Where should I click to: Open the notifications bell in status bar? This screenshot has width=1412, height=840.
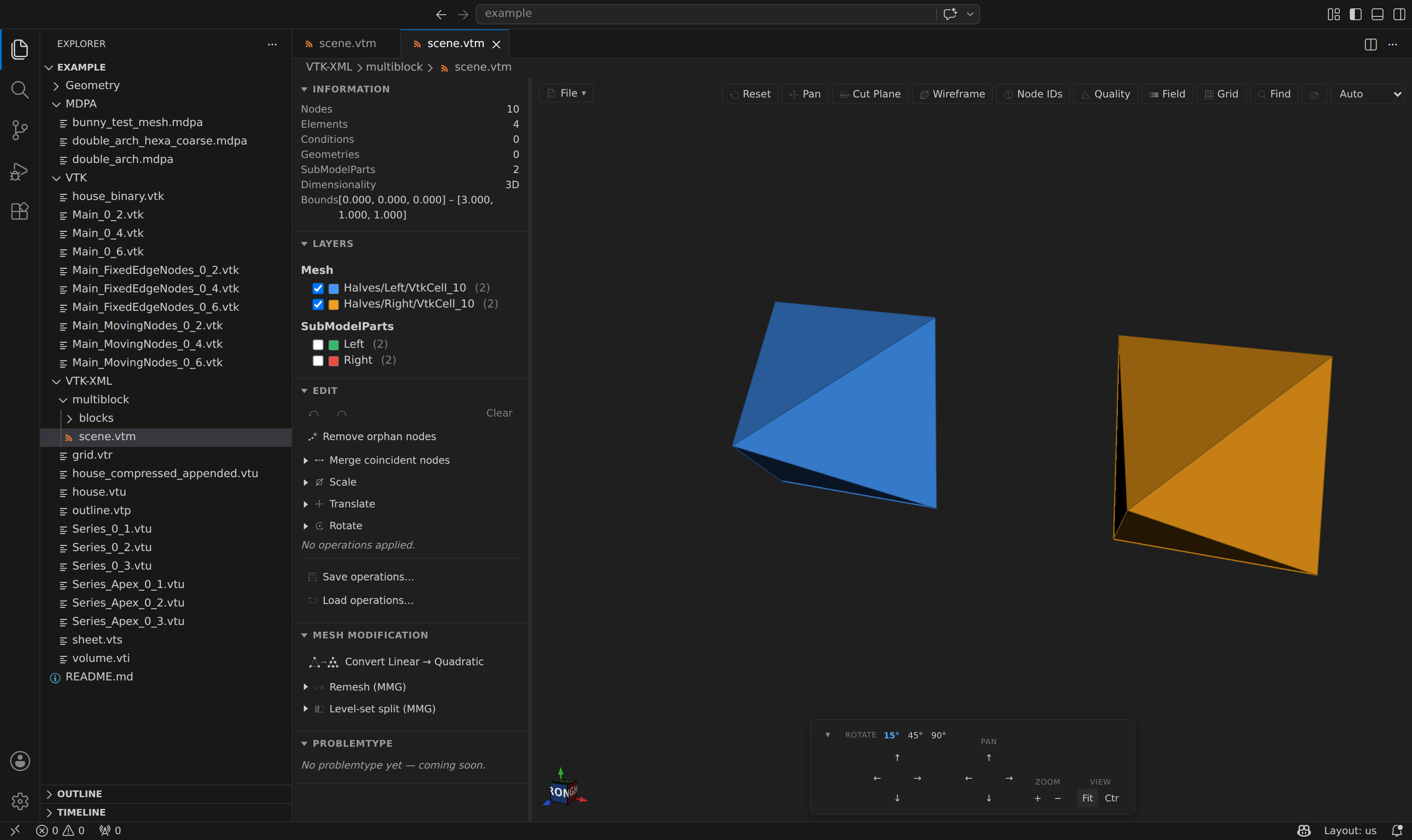pyautogui.click(x=1397, y=830)
